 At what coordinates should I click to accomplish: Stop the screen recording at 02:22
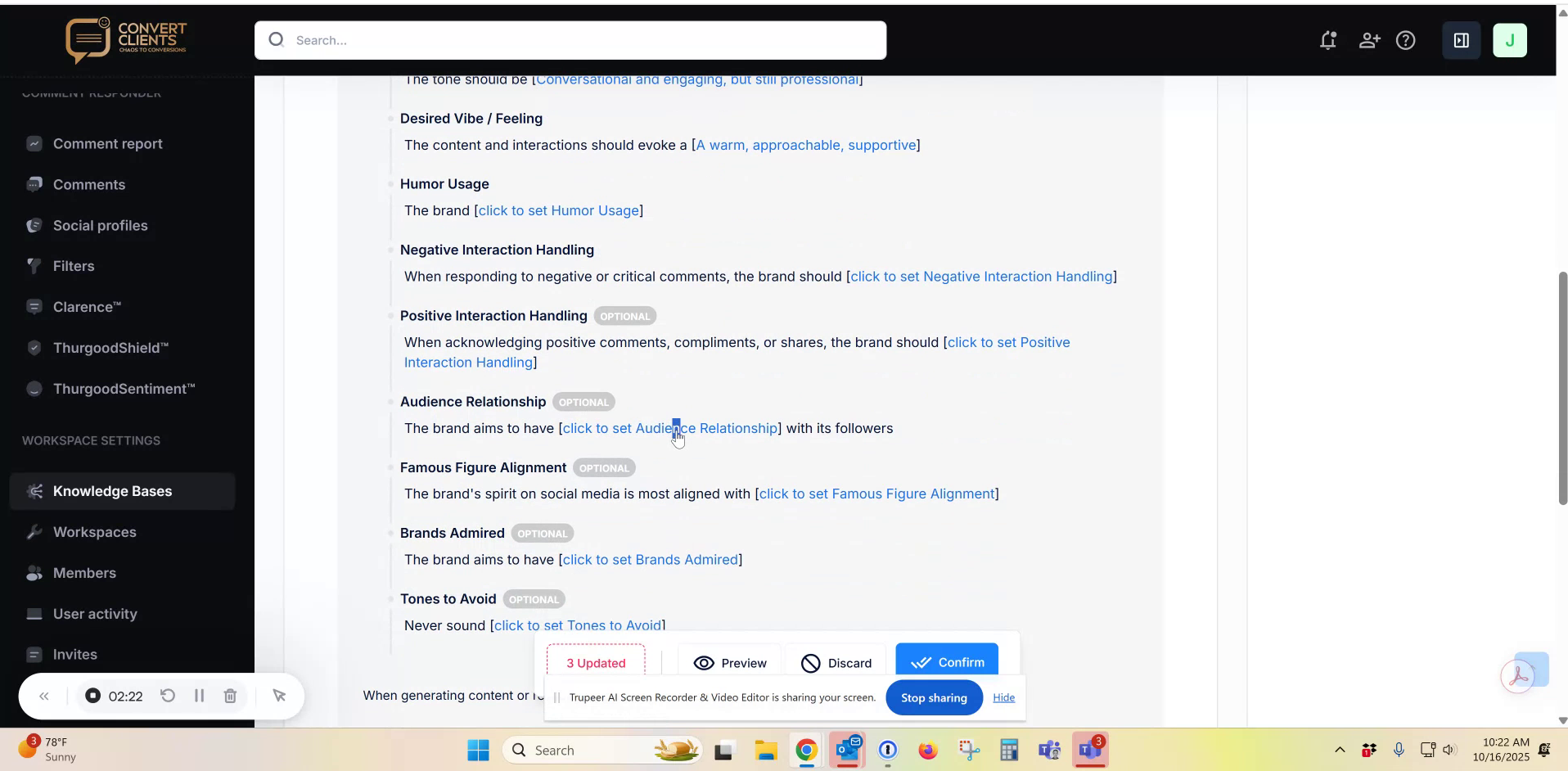point(94,696)
